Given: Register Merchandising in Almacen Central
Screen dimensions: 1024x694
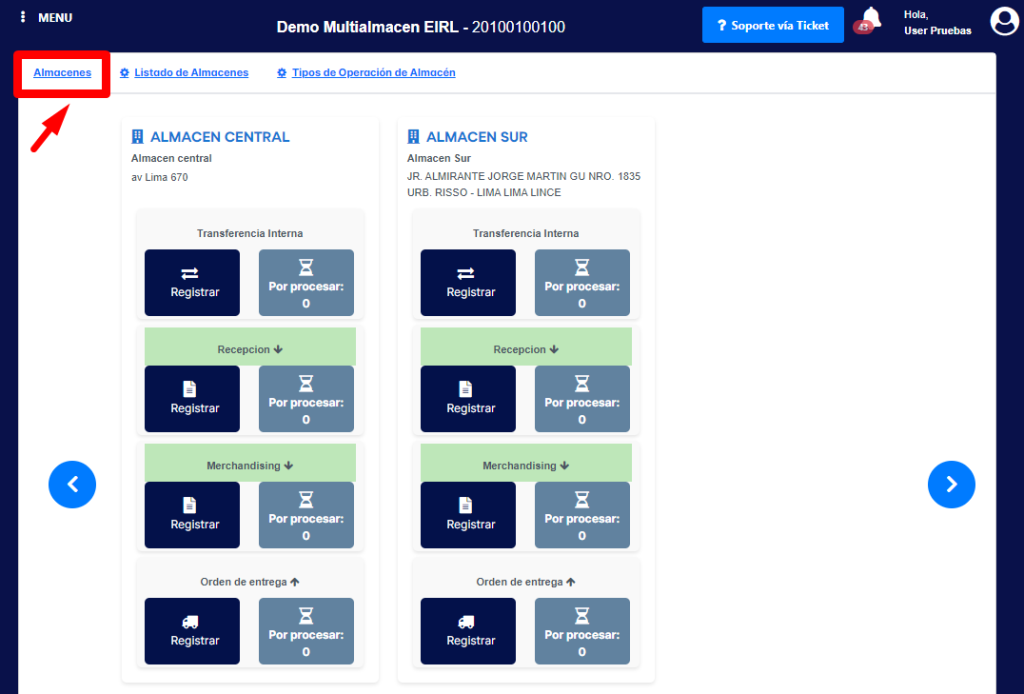Looking at the screenshot, I should point(192,515).
